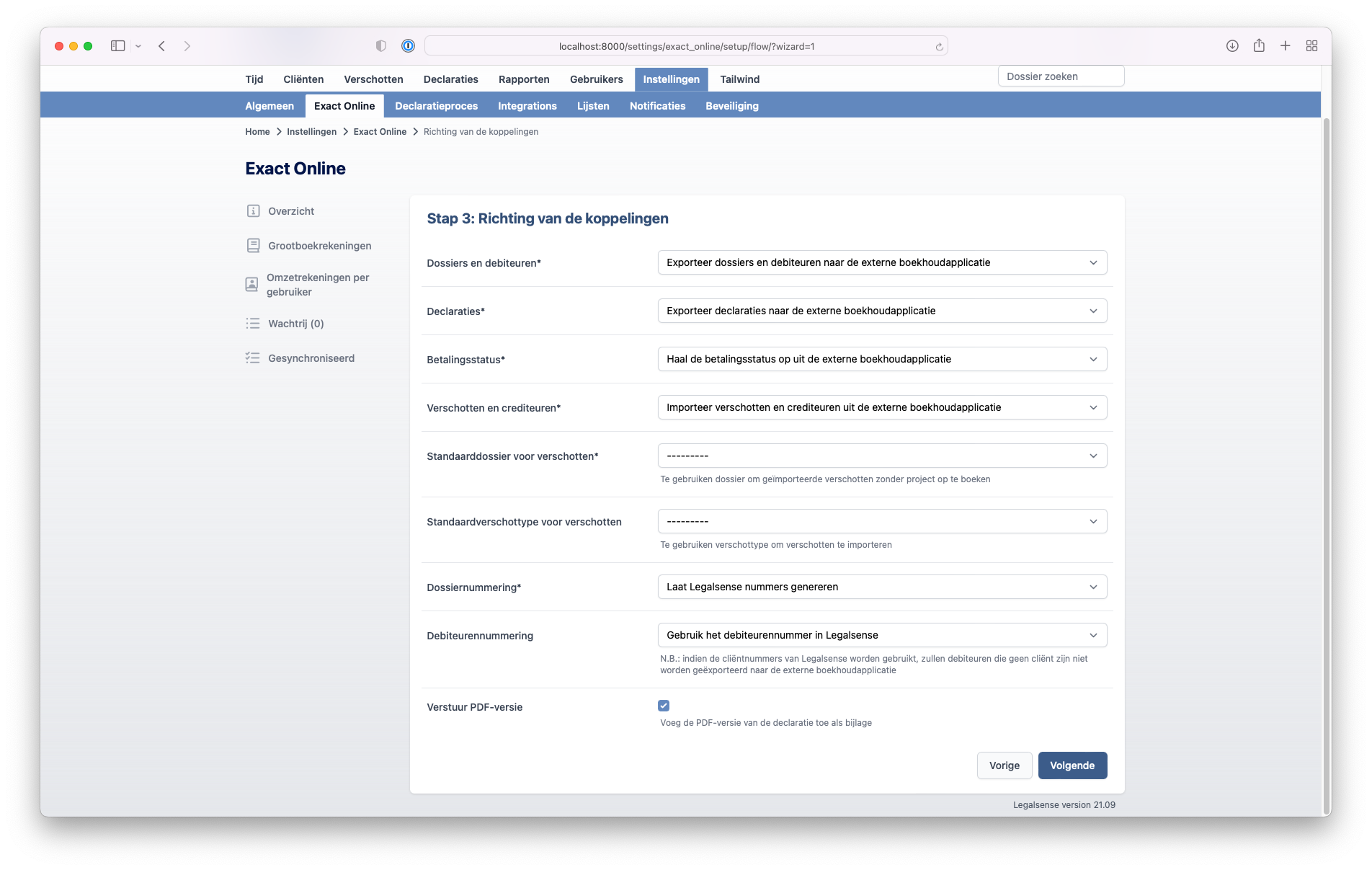Switch to the Declaratieproces tab

(436, 106)
